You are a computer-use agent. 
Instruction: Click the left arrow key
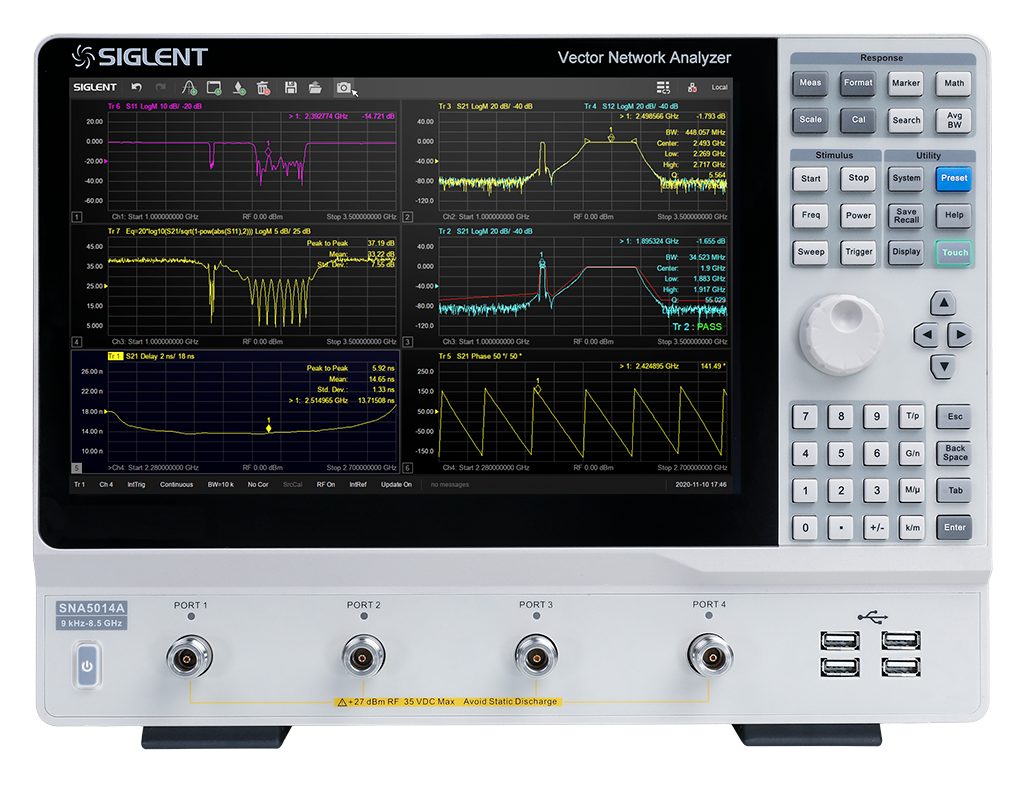925,335
